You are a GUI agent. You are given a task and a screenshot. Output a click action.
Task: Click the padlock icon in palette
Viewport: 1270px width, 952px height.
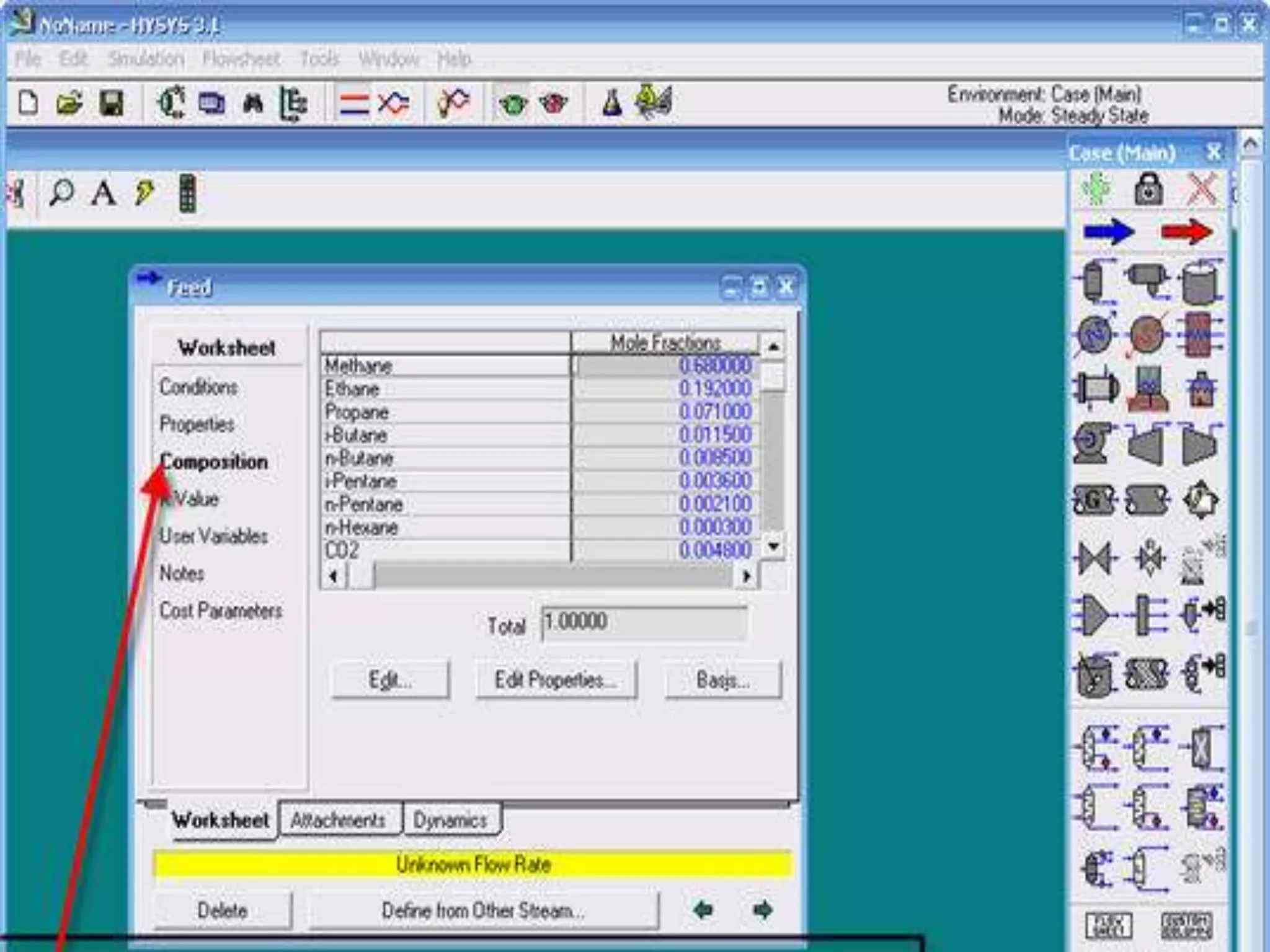pyautogui.click(x=1148, y=188)
